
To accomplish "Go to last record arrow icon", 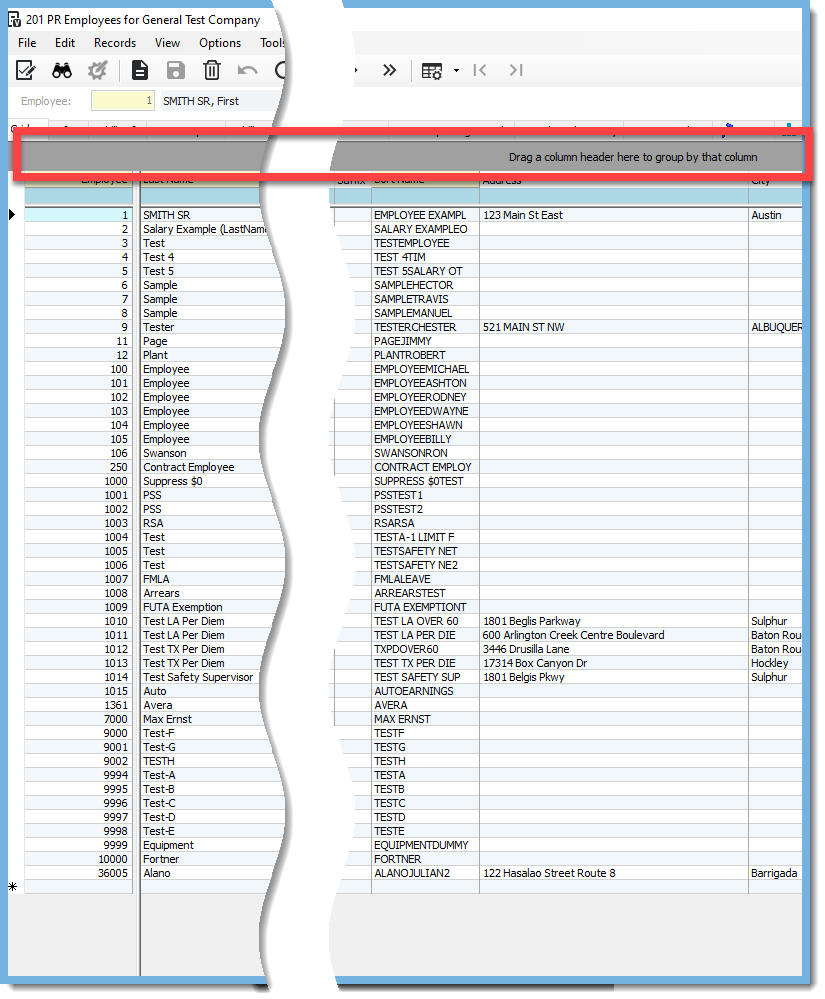I will [516, 70].
